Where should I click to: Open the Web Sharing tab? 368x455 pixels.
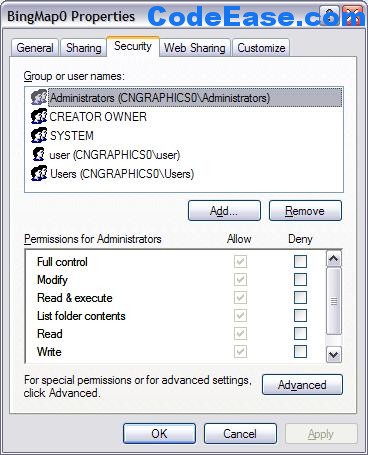[x=195, y=48]
